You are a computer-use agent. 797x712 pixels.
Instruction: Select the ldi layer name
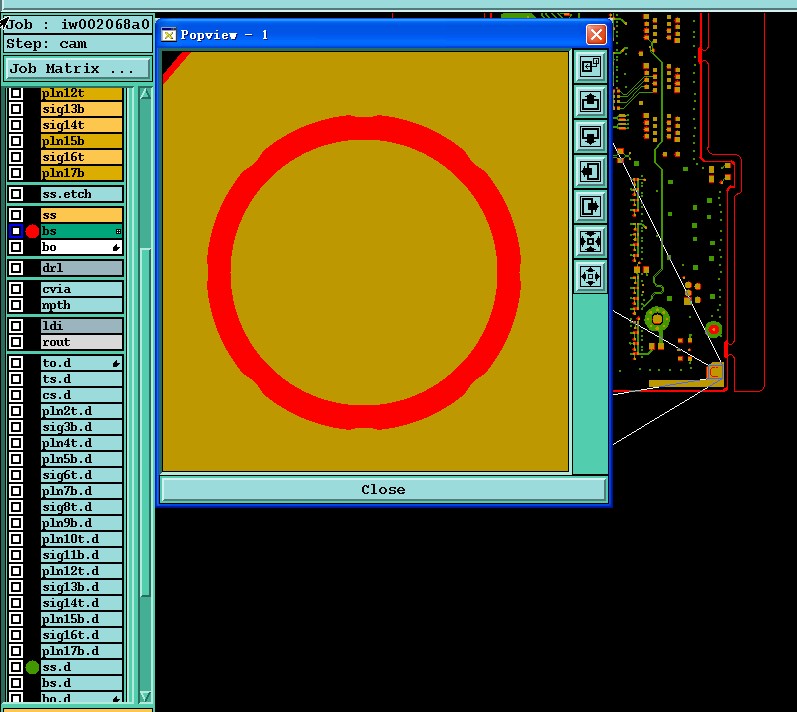[81, 326]
